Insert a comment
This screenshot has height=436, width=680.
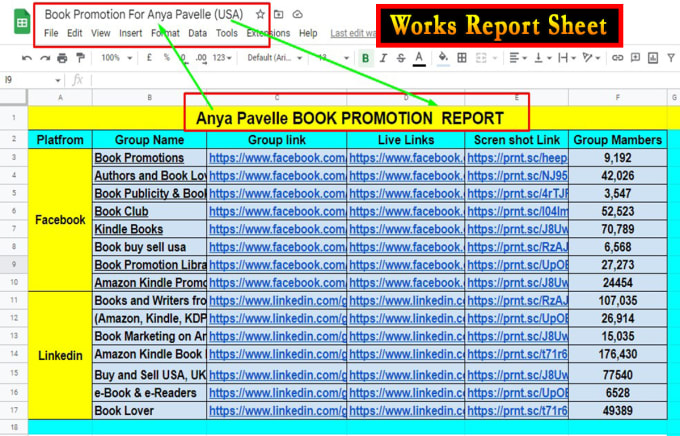[x=635, y=58]
